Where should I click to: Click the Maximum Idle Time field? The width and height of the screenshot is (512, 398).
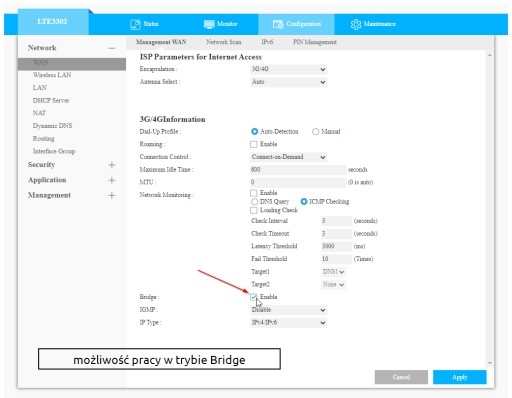click(x=298, y=170)
